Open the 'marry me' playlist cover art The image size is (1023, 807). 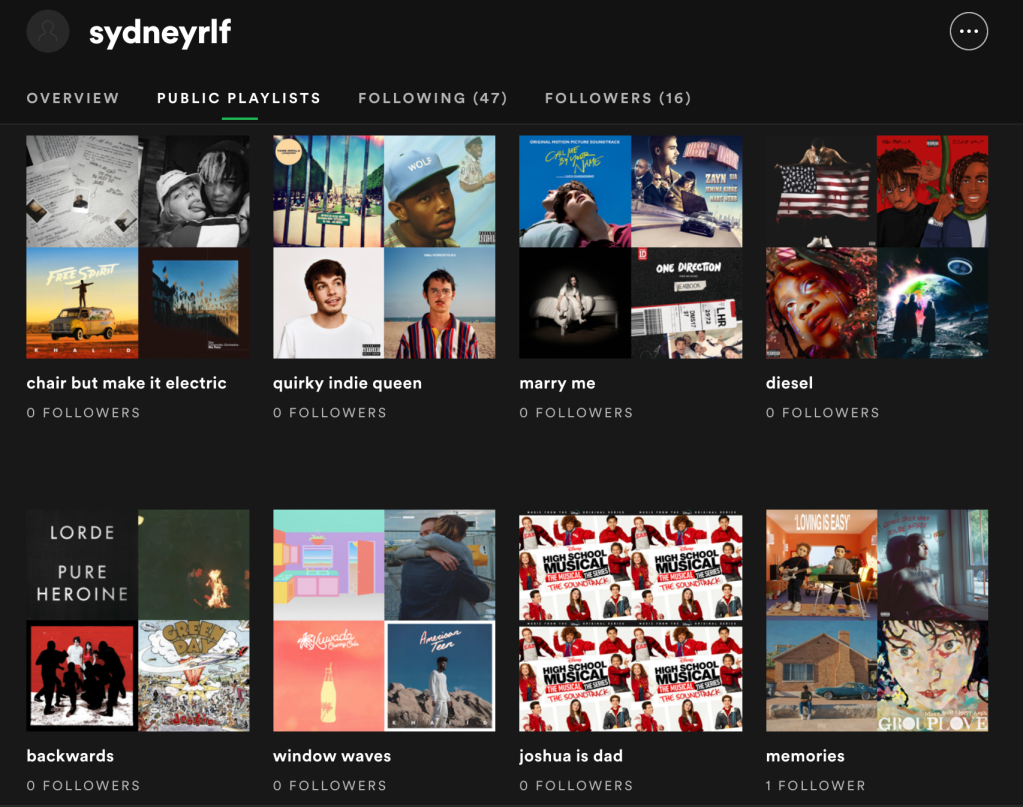631,247
